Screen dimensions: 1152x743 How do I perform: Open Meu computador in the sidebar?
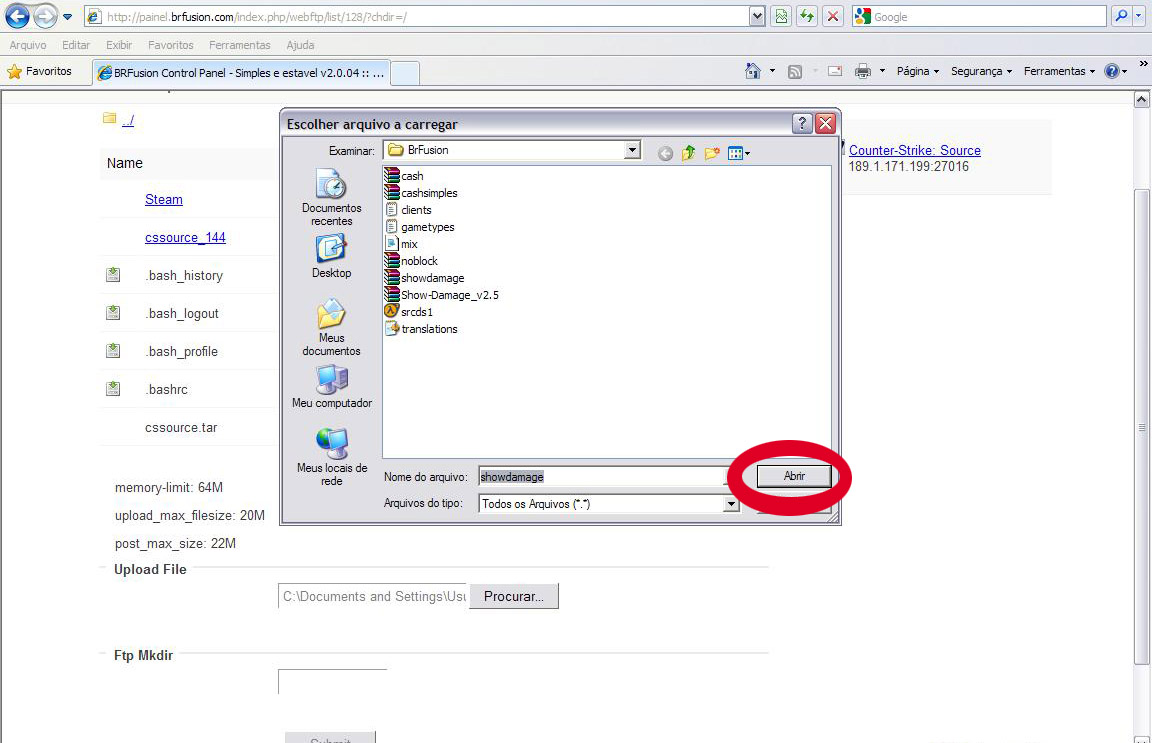click(x=331, y=380)
